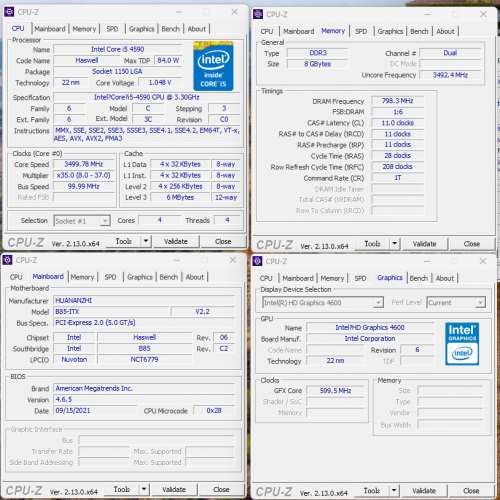Screen dimensions: 500x500
Task: Click the Uncore Frequency value 3492.4 MHz
Action: [x=450, y=75]
